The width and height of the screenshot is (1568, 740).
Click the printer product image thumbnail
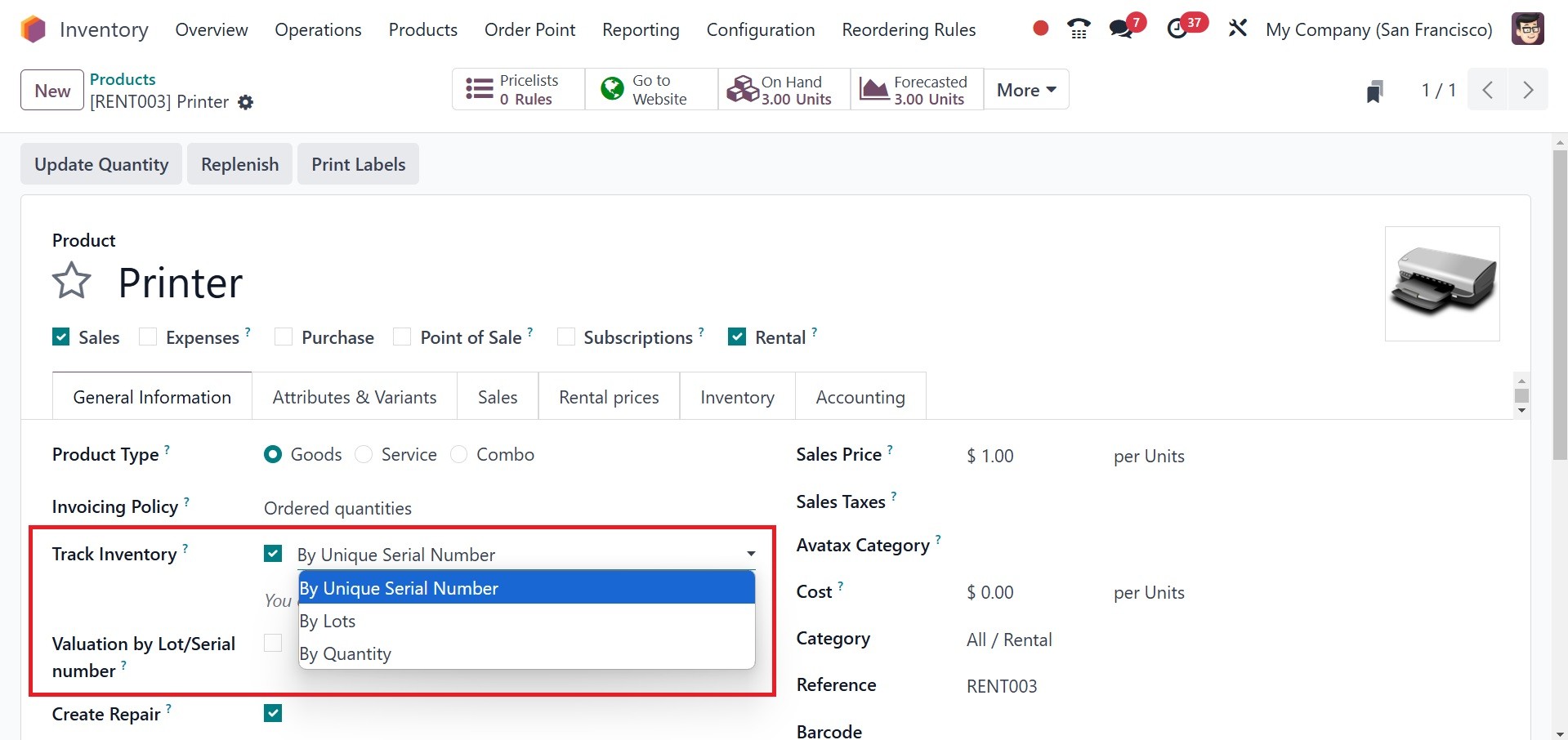click(x=1442, y=283)
